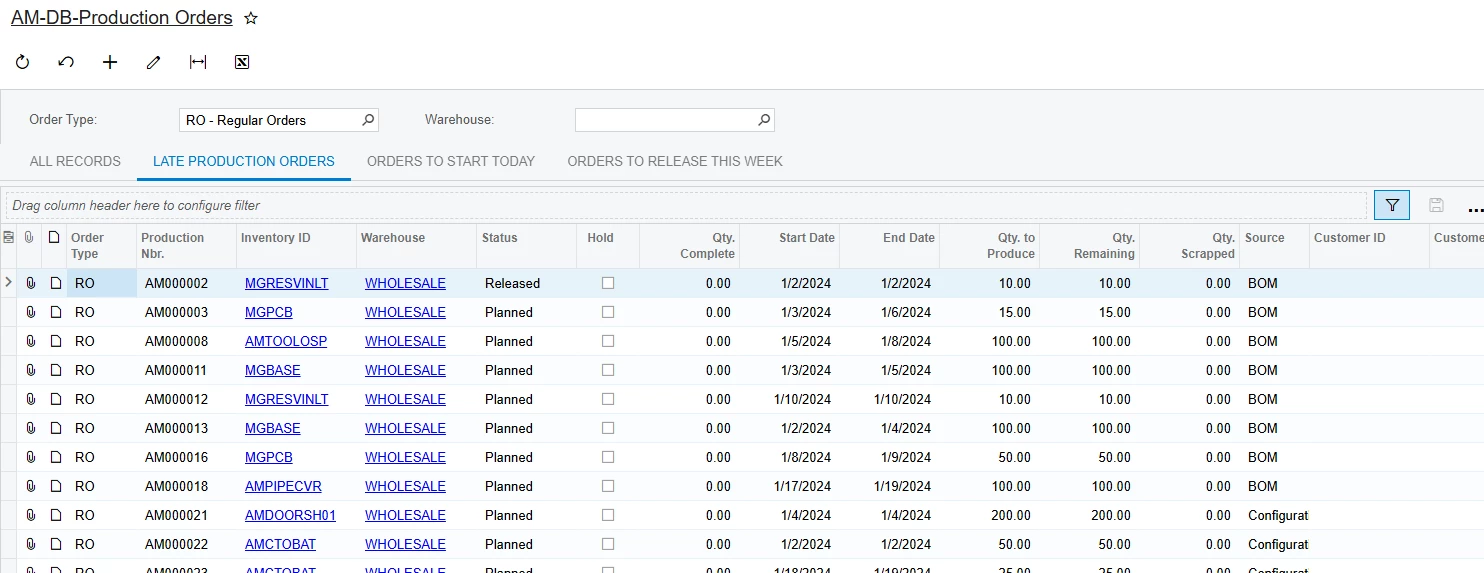The image size is (1484, 573).
Task: Open the filter settings funnel button
Action: [1392, 205]
